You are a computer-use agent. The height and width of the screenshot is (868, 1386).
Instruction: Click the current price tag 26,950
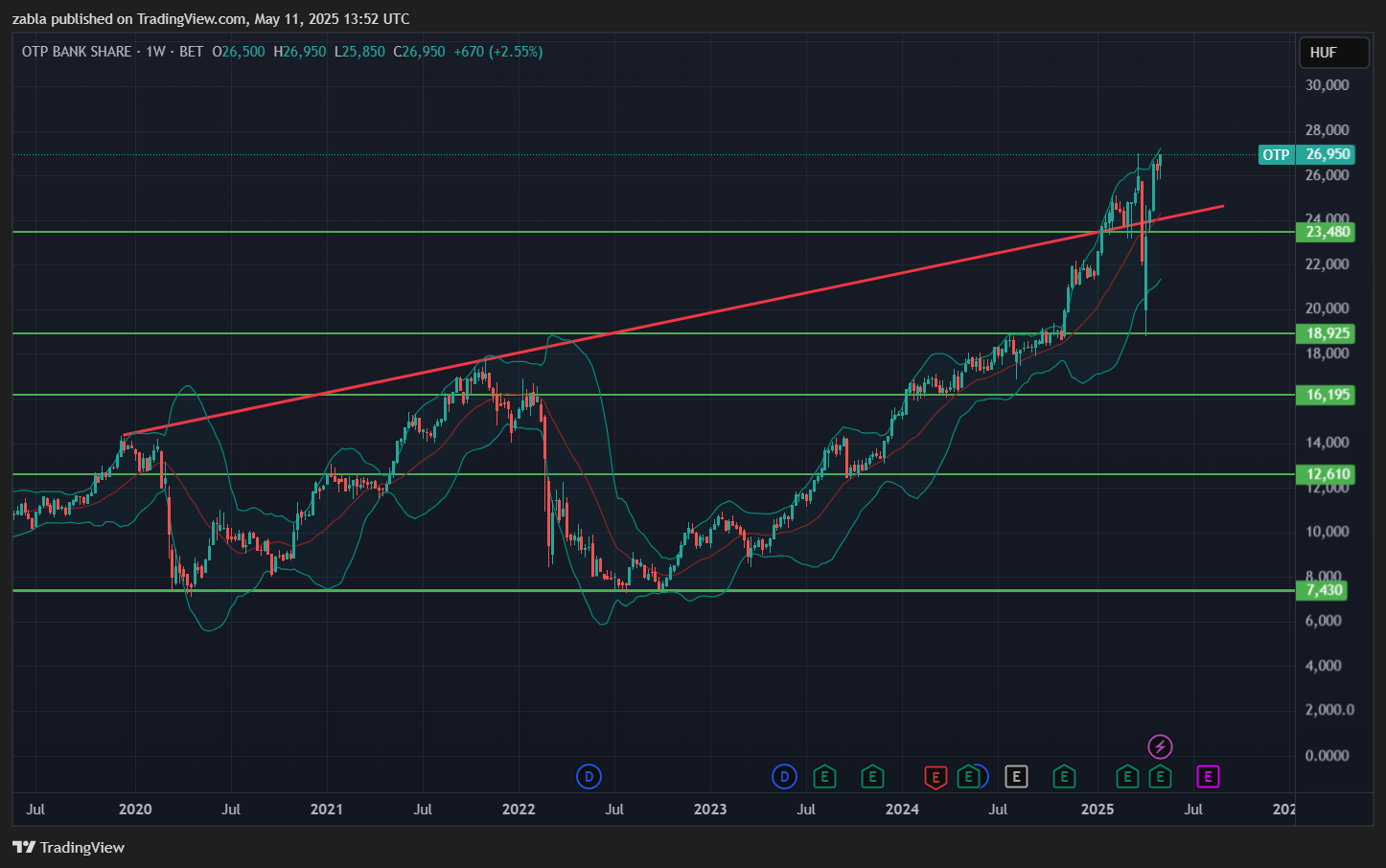1327,154
